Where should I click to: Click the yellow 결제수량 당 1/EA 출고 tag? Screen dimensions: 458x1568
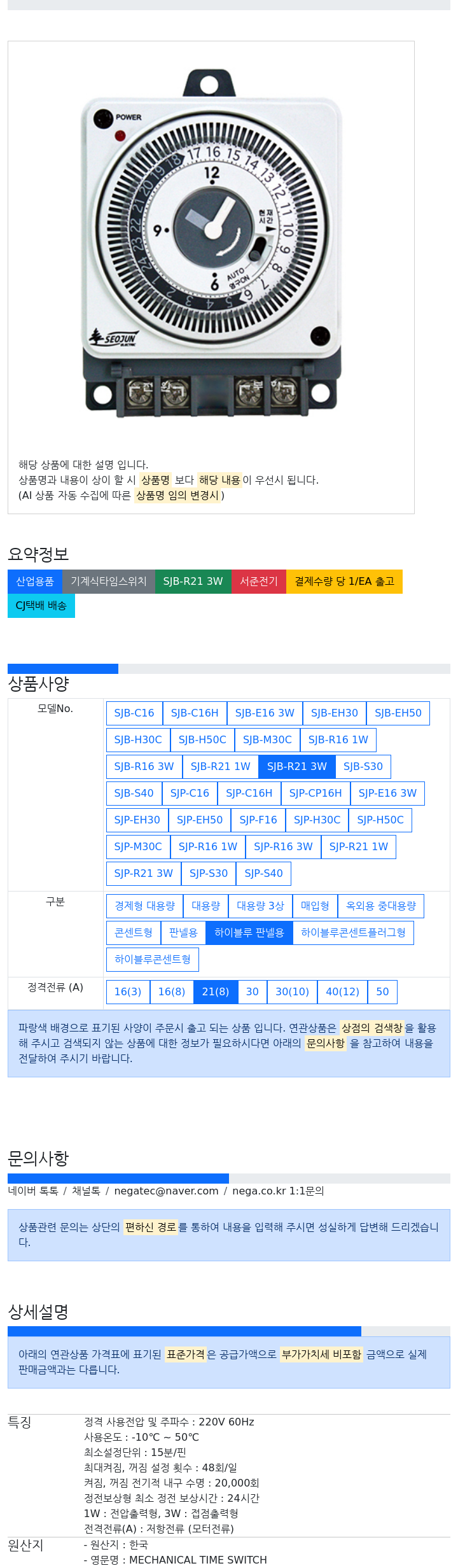344,581
